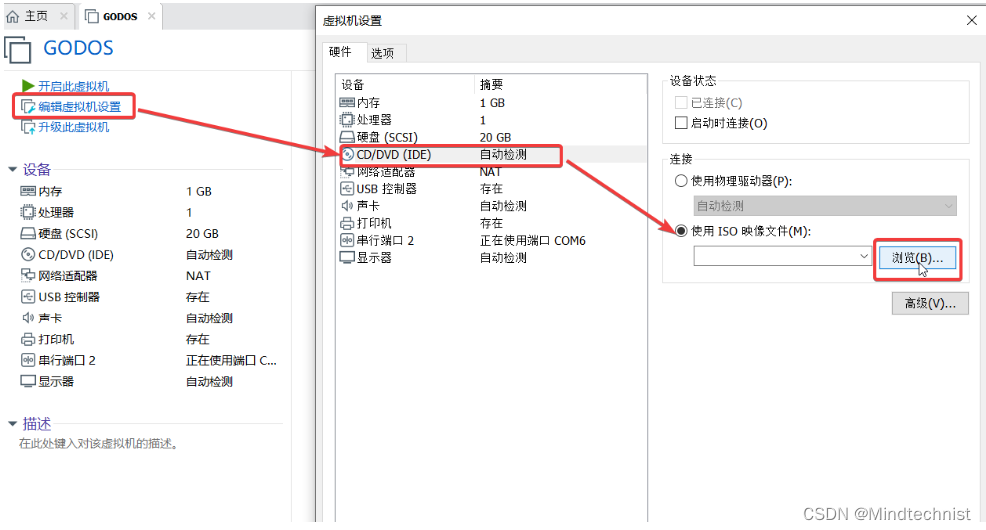Click the 开启此虚拟机 link

point(74,86)
